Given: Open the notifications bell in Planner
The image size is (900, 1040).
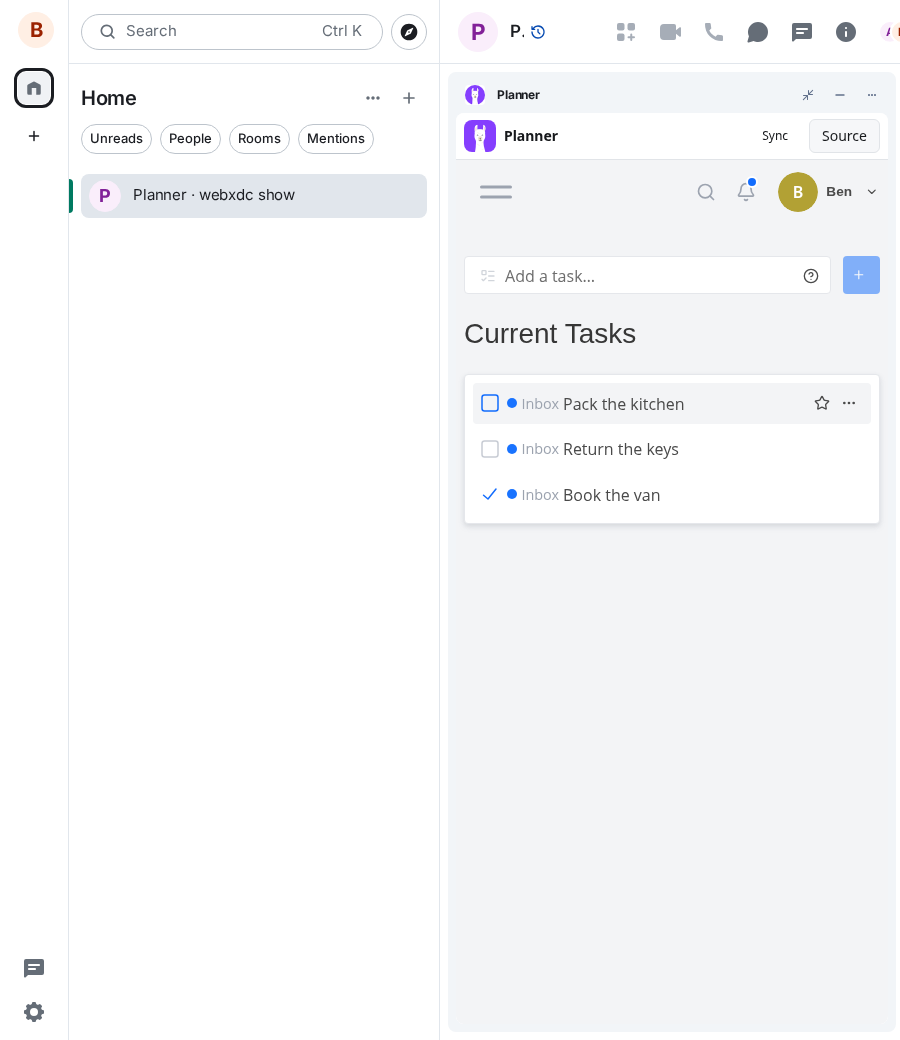Looking at the screenshot, I should click(x=746, y=192).
